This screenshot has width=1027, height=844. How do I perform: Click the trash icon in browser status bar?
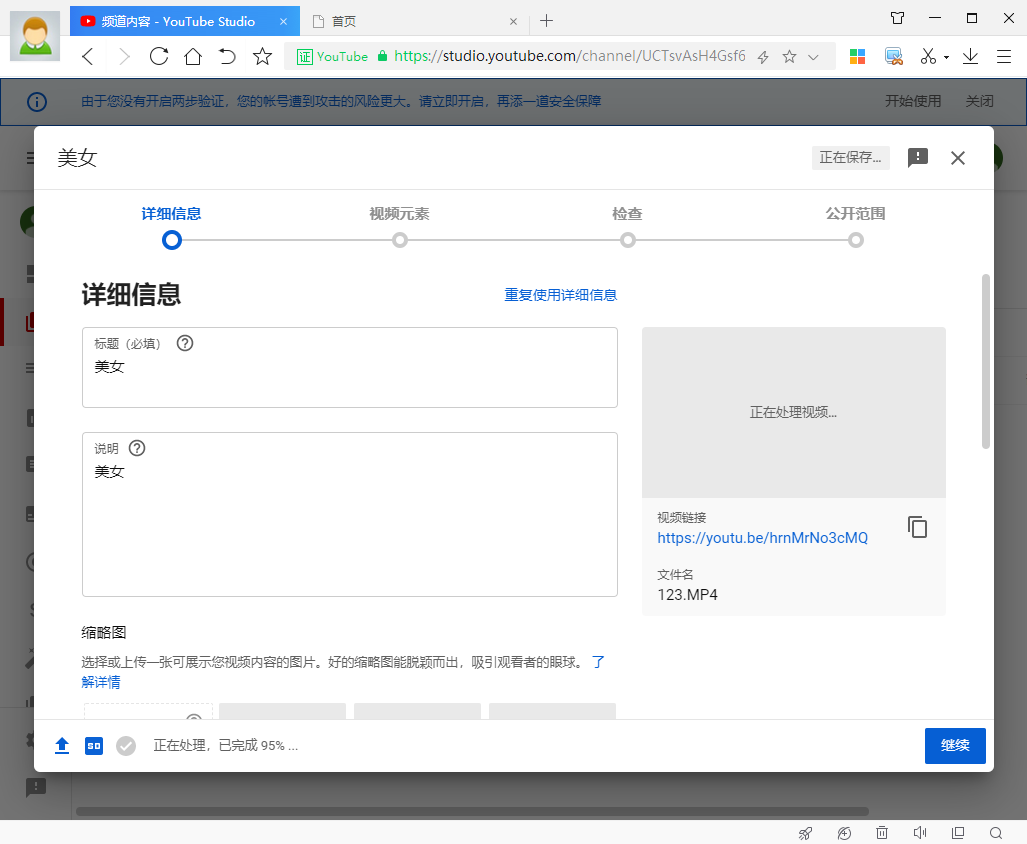[882, 833]
